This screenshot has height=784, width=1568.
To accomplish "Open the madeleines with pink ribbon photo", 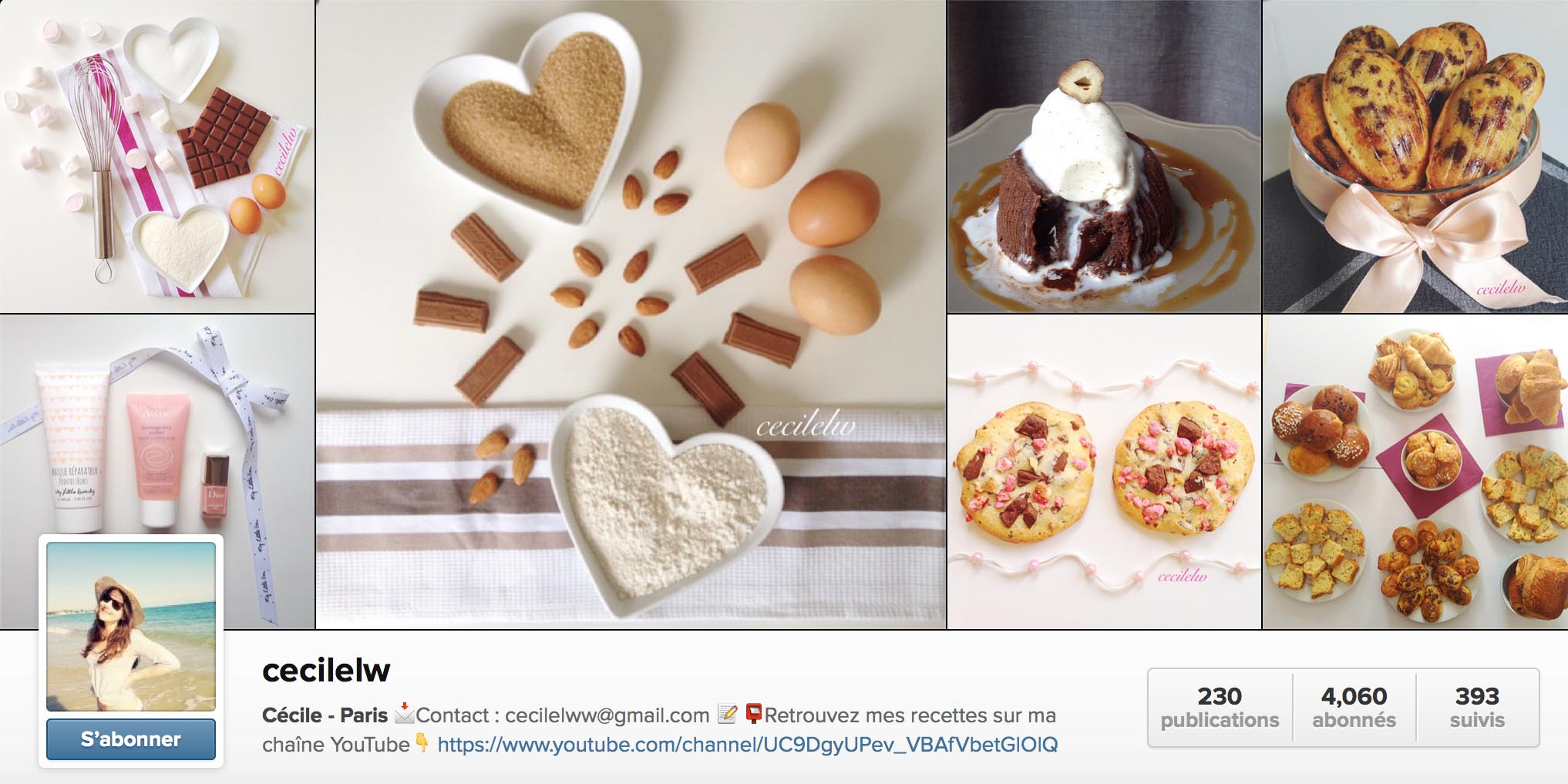I will point(1415,156).
